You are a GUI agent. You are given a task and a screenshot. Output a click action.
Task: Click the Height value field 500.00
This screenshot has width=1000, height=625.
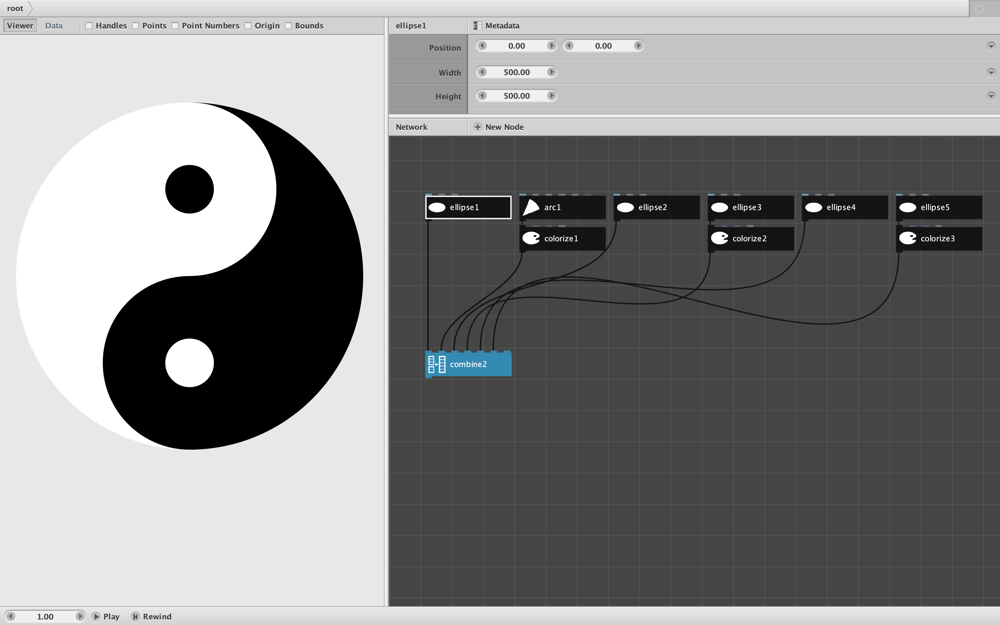pos(517,96)
